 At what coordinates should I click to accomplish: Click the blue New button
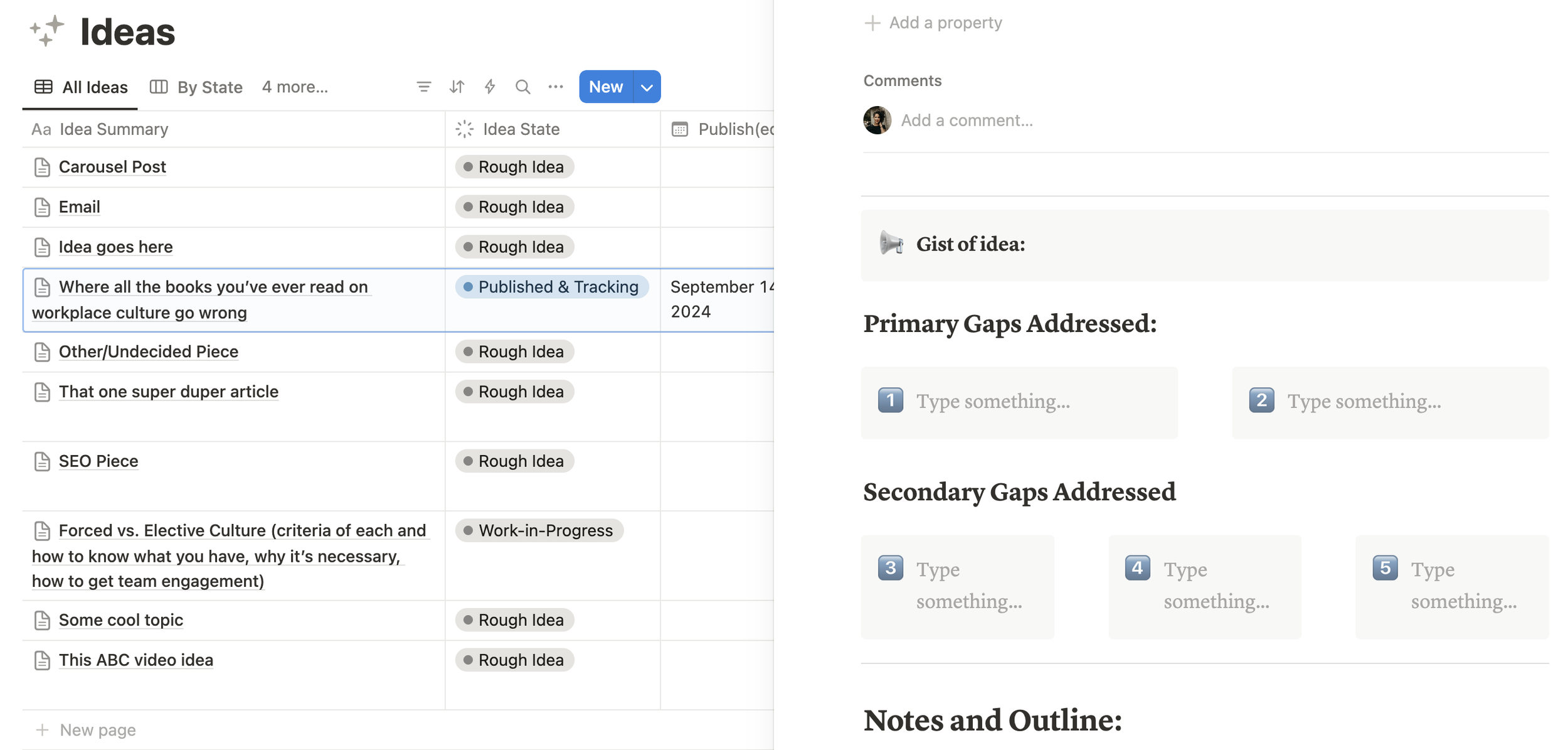[605, 87]
